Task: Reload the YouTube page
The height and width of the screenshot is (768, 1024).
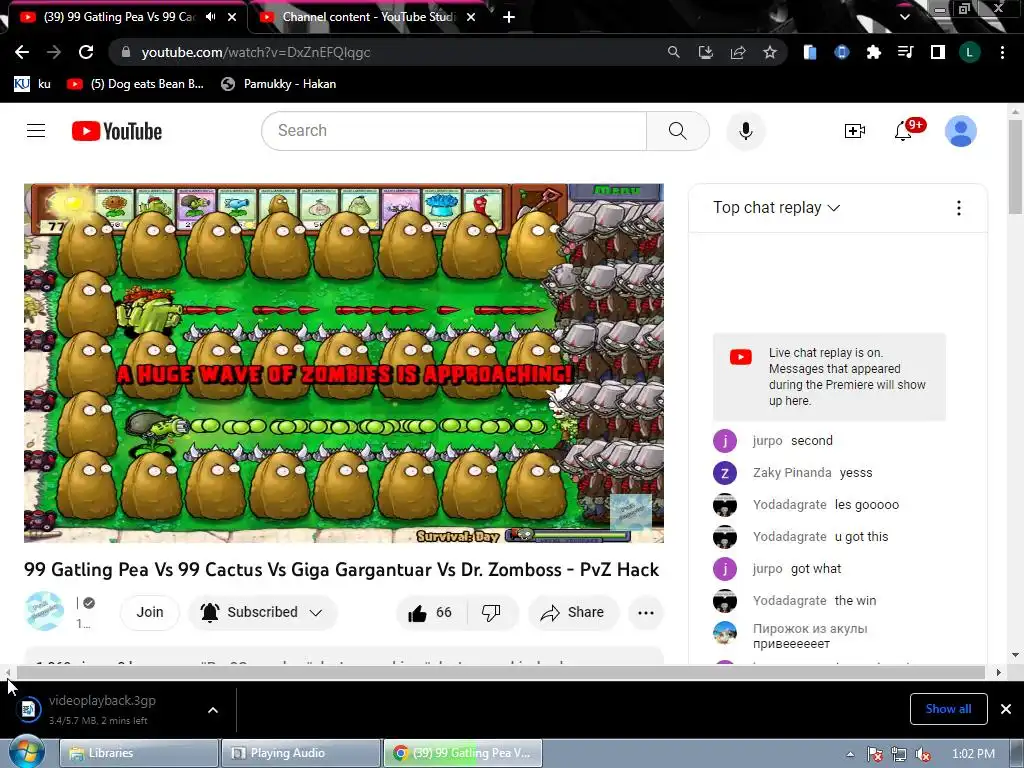Action: 86,52
